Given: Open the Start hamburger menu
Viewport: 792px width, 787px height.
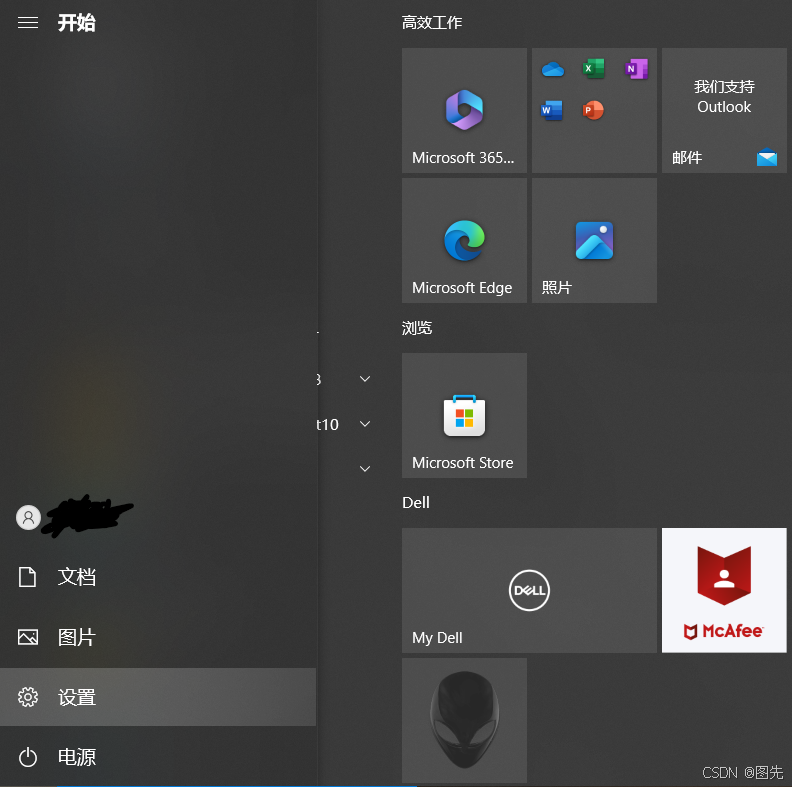Looking at the screenshot, I should tap(28, 23).
